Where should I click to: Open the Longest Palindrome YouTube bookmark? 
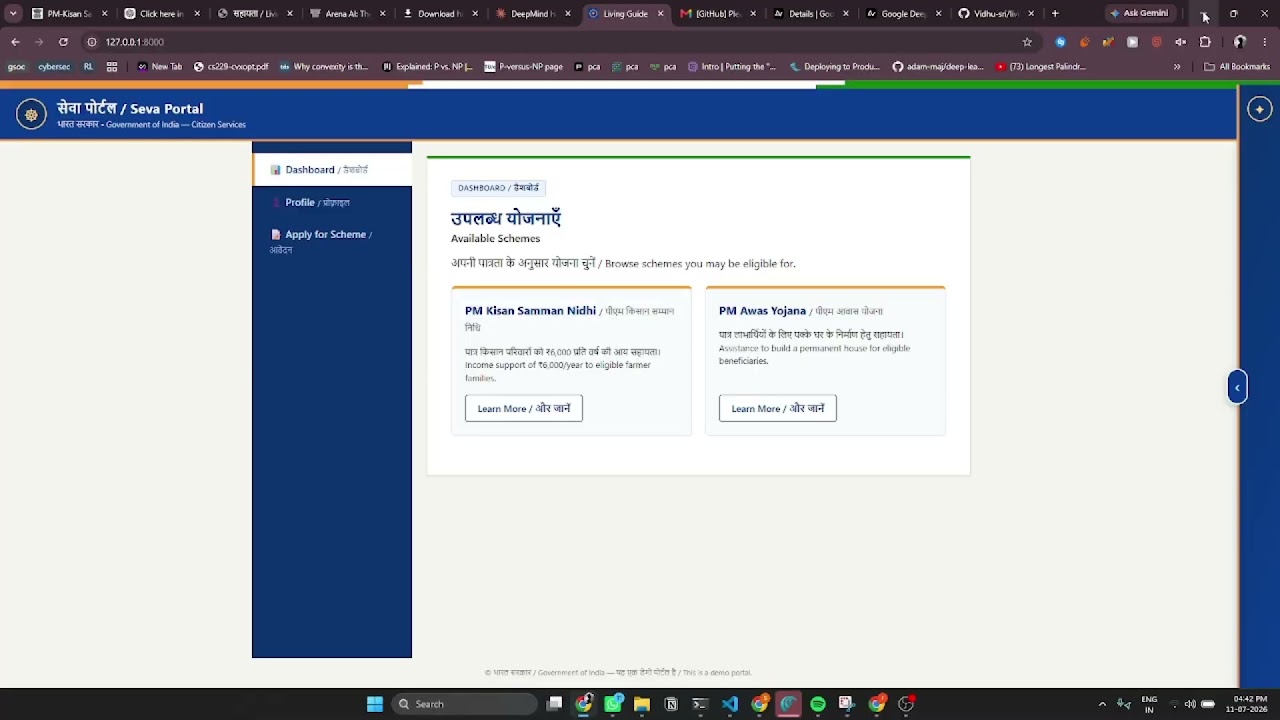point(1041,67)
